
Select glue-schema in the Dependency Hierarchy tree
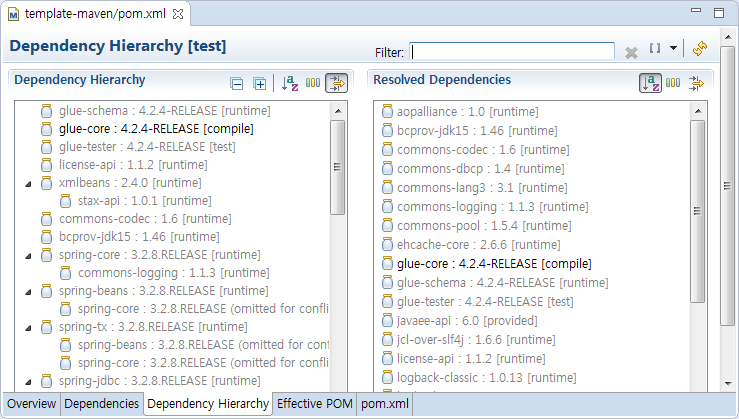tap(164, 111)
